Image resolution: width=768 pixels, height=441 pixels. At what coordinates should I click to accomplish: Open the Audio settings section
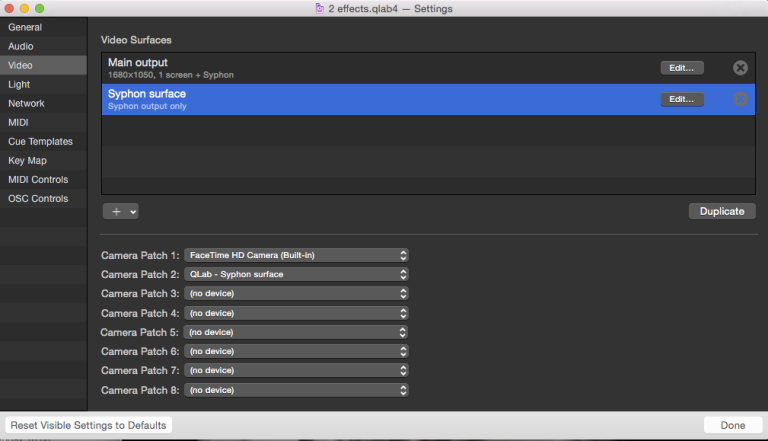tap(21, 46)
